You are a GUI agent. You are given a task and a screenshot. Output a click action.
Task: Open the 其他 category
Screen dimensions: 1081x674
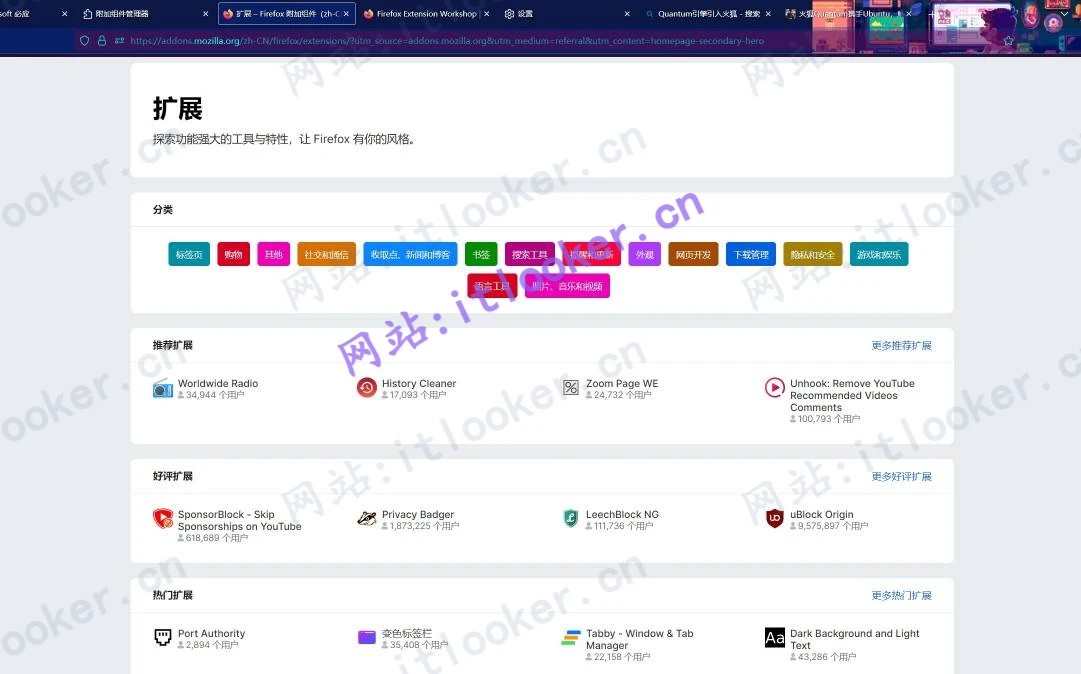[x=273, y=254]
